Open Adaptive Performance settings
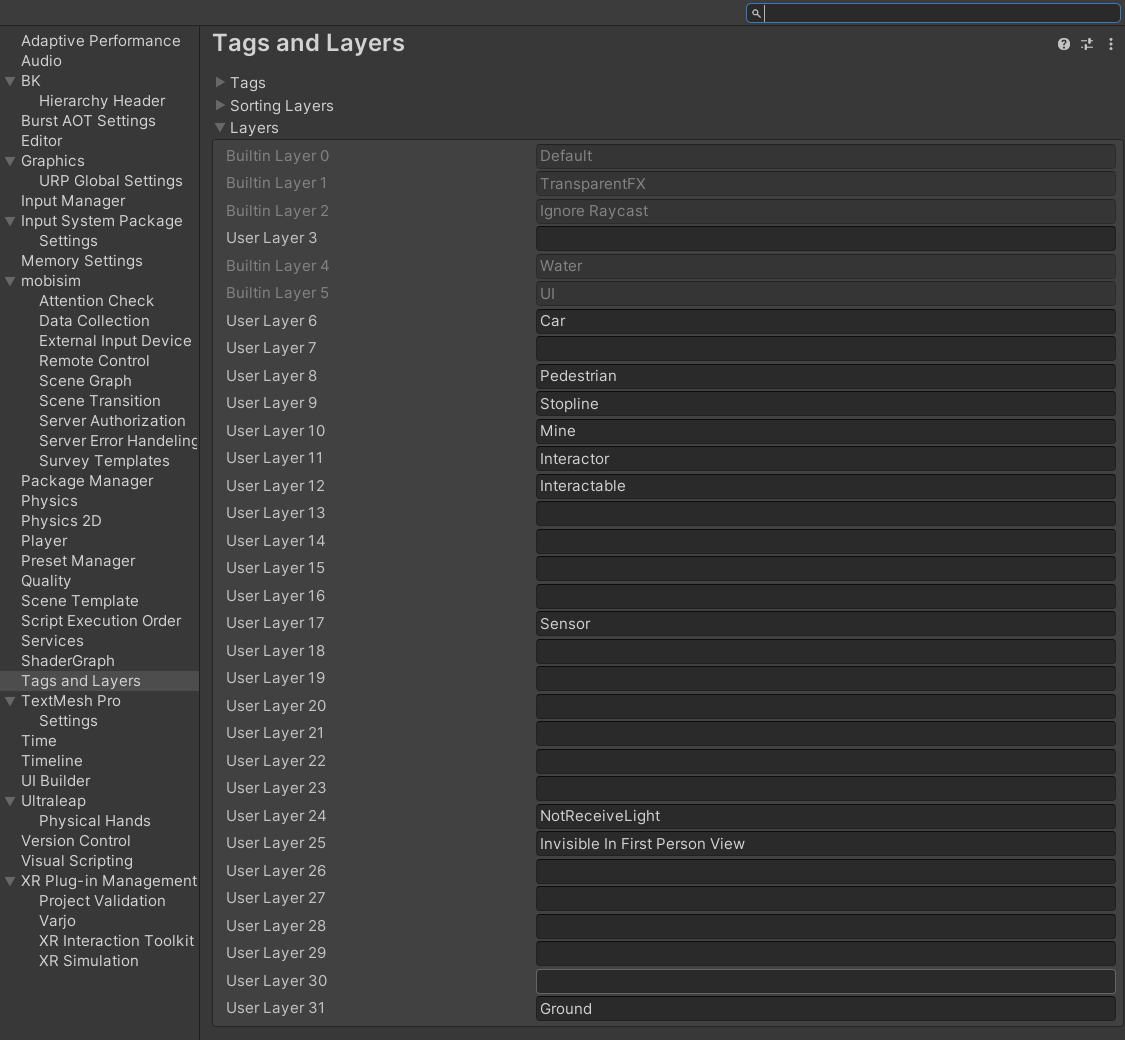Image resolution: width=1125 pixels, height=1040 pixels. (100, 41)
